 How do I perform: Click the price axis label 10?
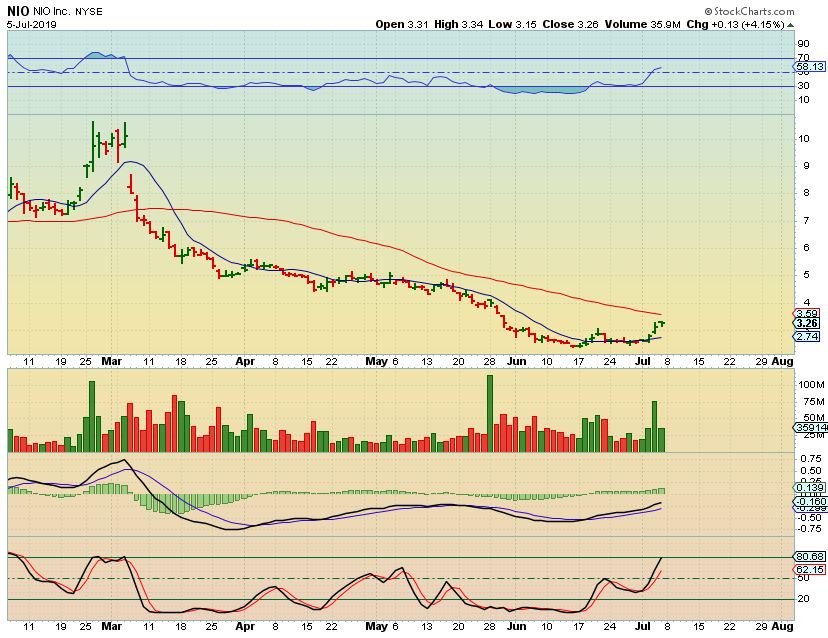pyautogui.click(x=804, y=139)
